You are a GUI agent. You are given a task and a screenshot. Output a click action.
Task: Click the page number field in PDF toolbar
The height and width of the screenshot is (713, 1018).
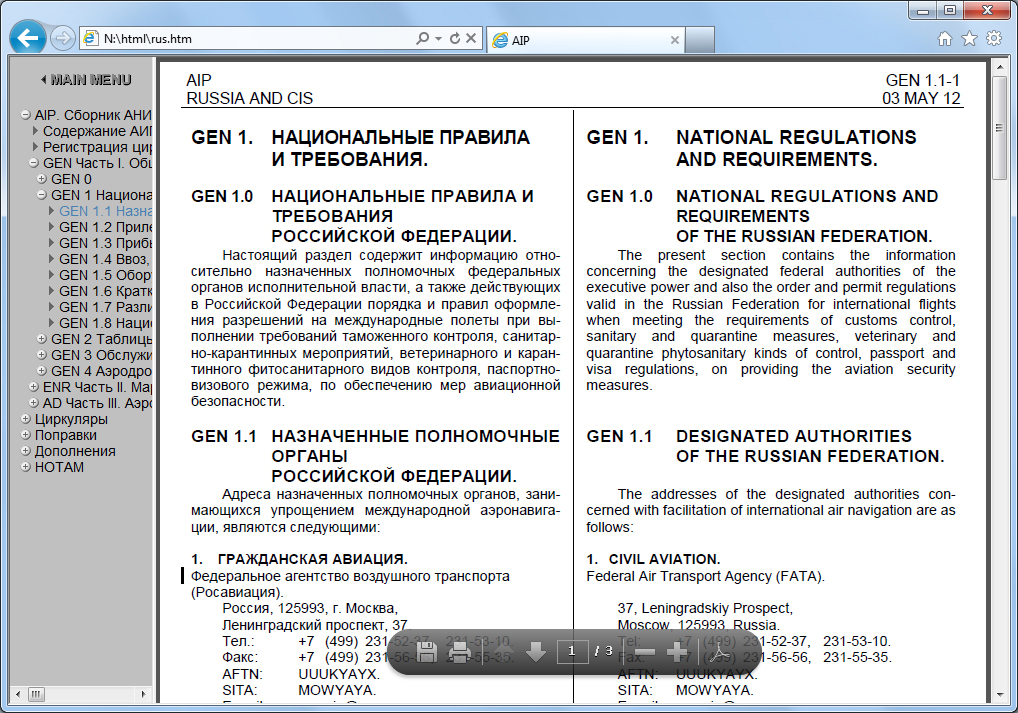pos(571,651)
